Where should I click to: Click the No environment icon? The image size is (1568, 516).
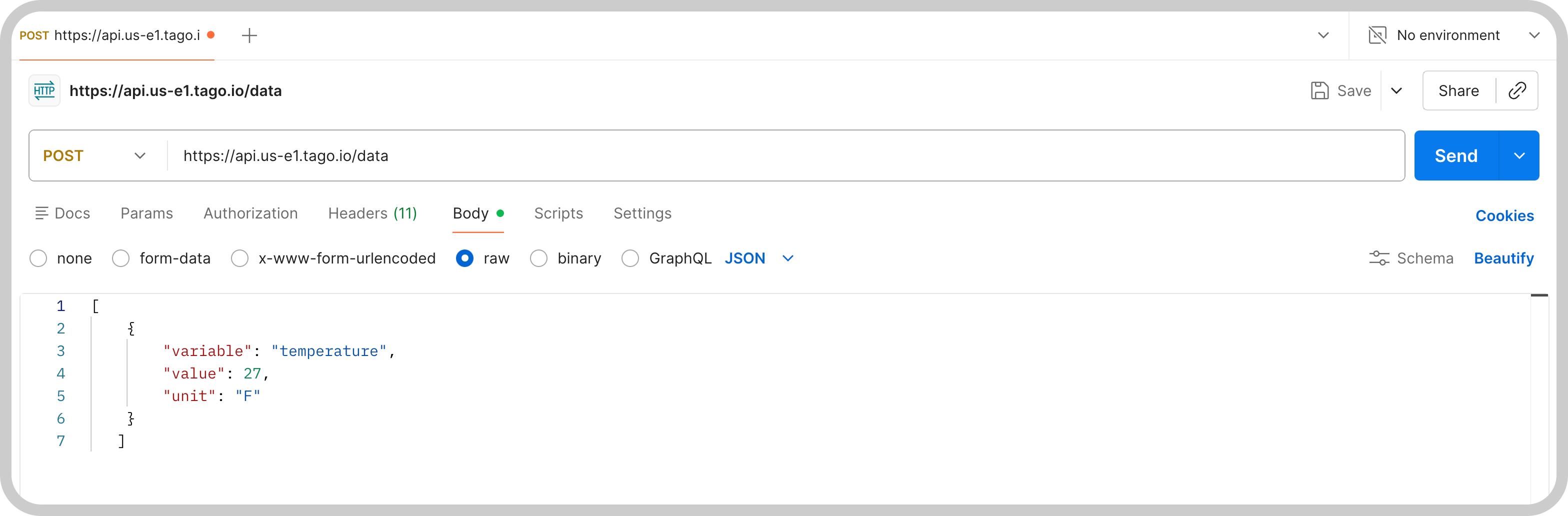(1377, 35)
